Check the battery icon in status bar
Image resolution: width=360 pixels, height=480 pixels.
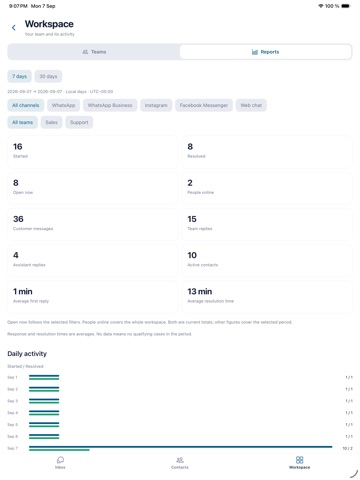[x=346, y=6]
